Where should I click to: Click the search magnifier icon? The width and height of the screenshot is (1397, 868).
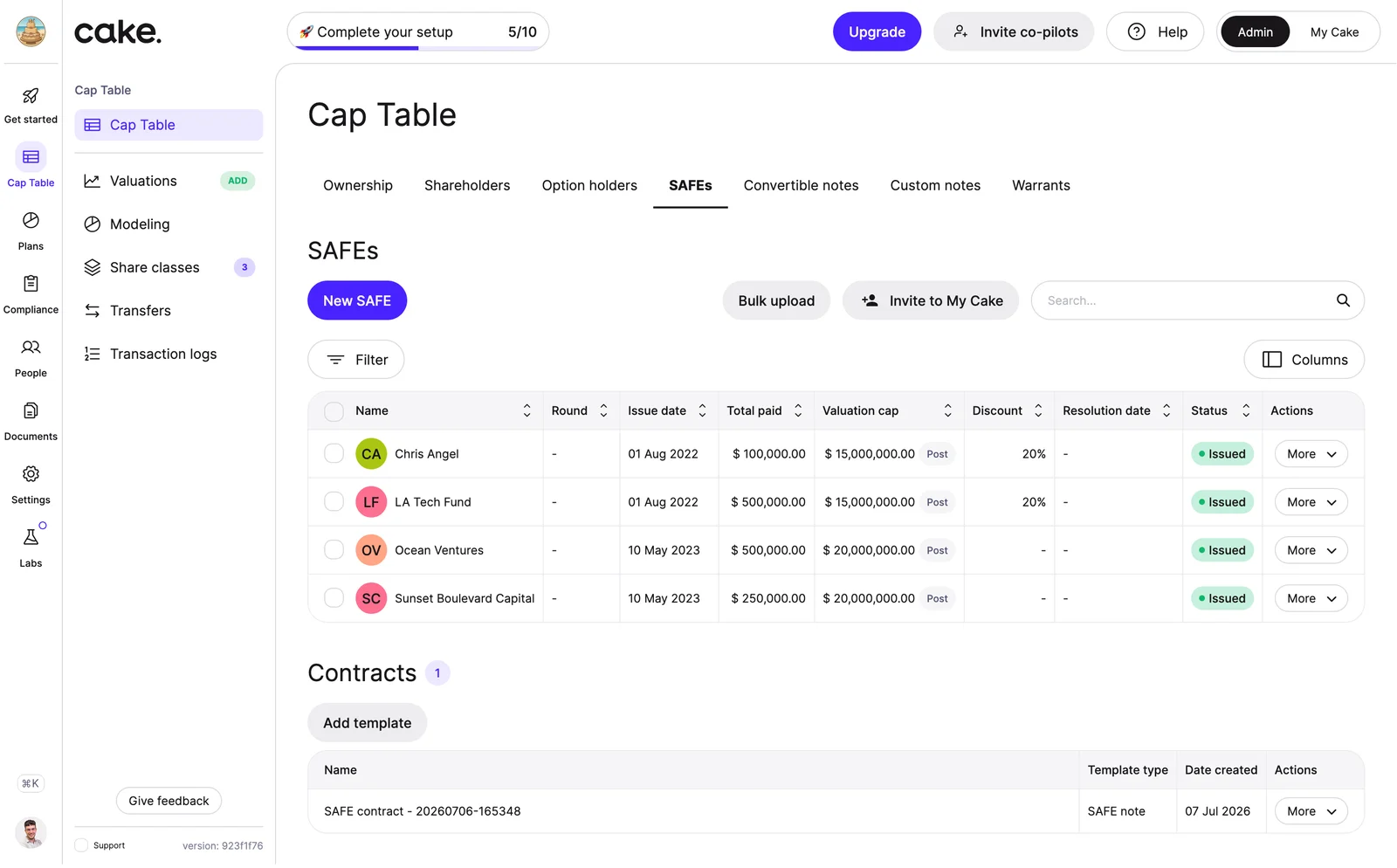point(1343,300)
